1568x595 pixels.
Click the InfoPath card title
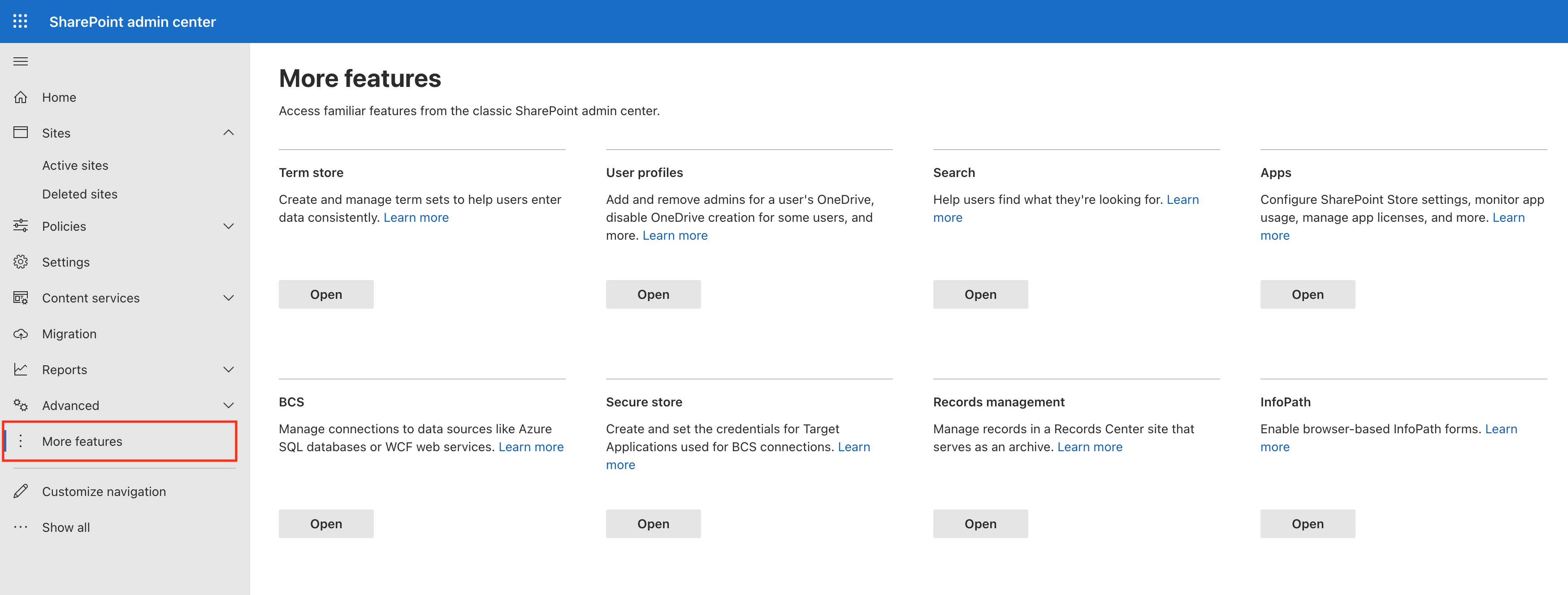(1285, 402)
